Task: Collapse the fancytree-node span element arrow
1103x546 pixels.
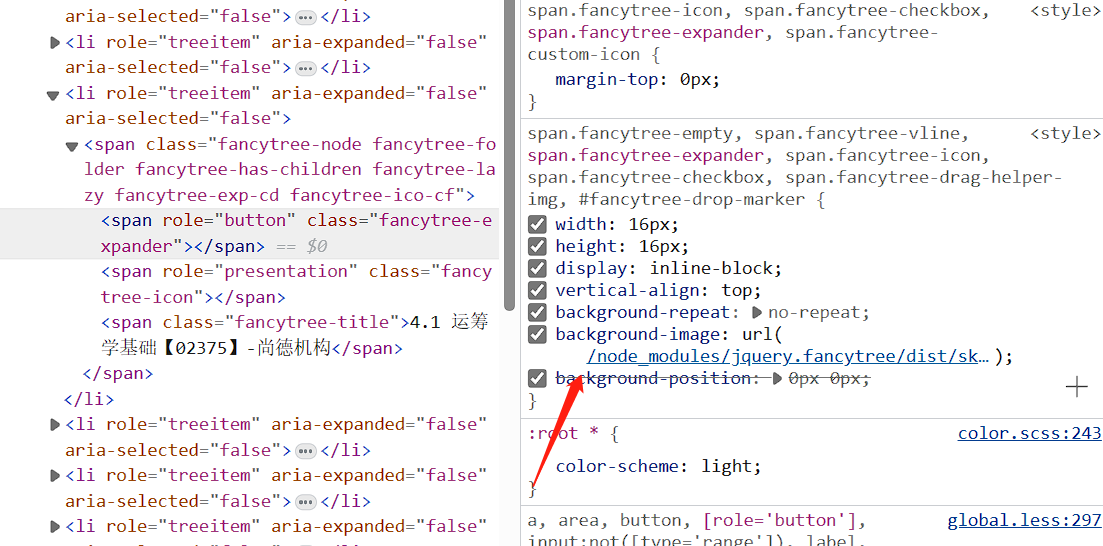Action: 72,146
